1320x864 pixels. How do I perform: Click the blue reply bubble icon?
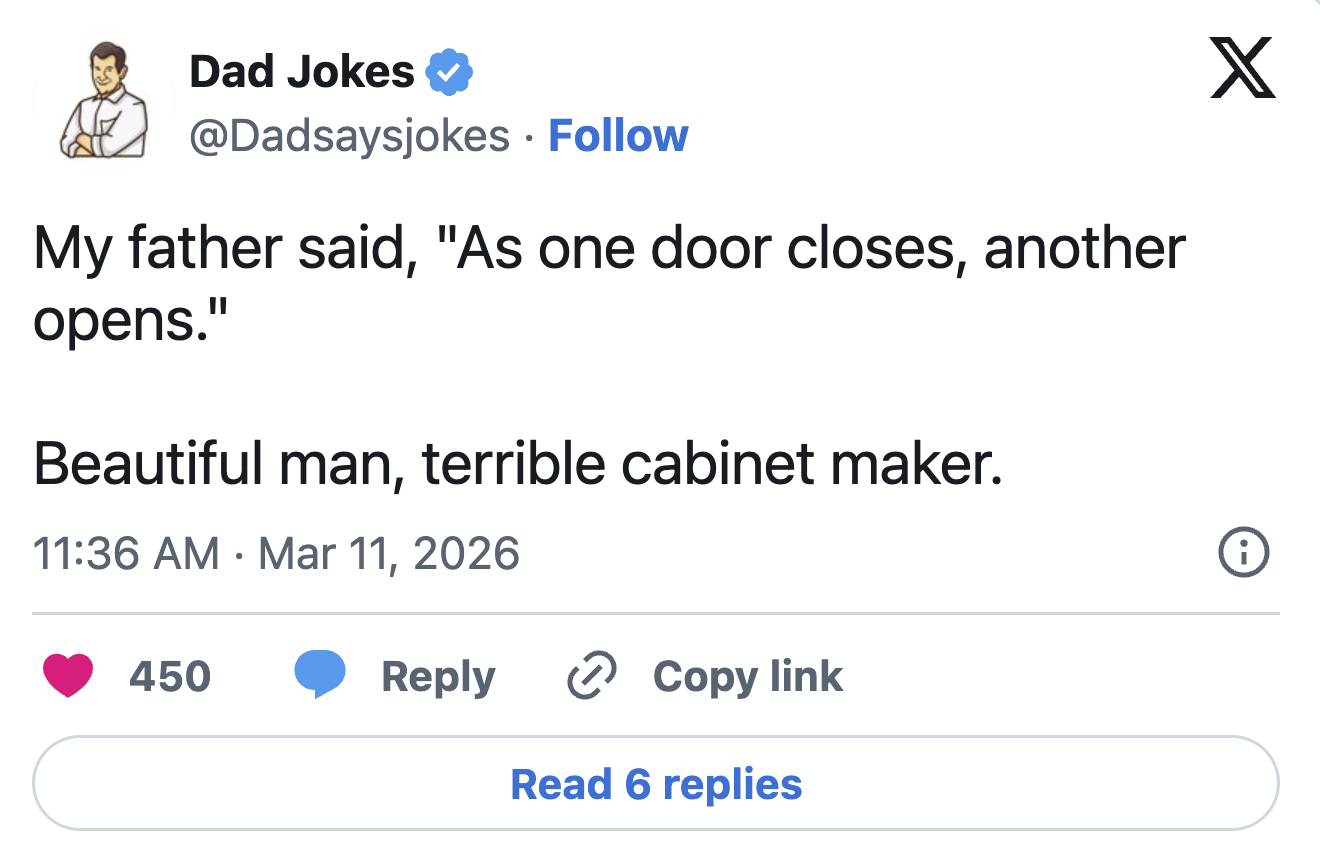click(322, 675)
